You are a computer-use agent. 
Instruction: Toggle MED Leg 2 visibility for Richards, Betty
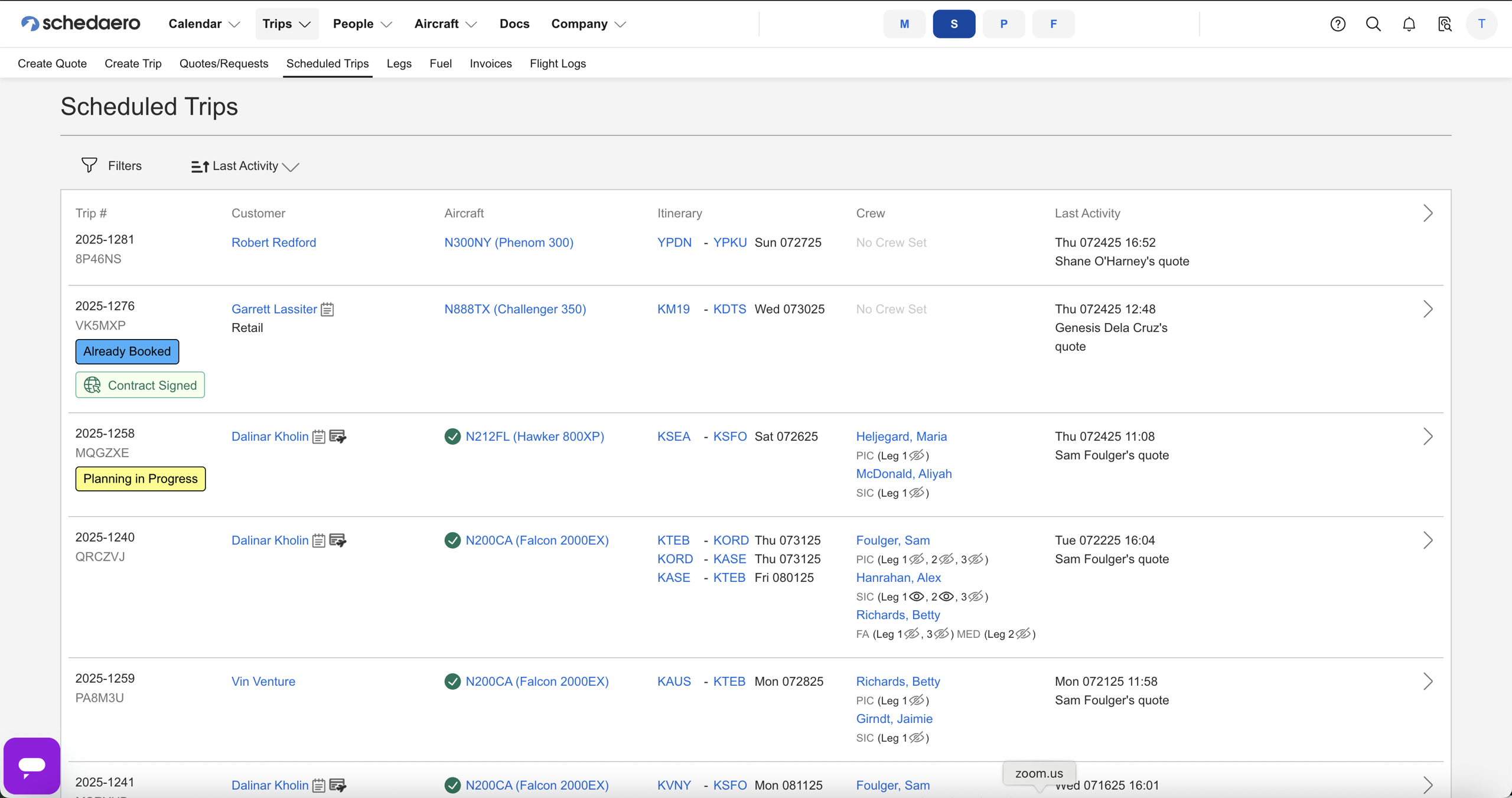point(1024,634)
